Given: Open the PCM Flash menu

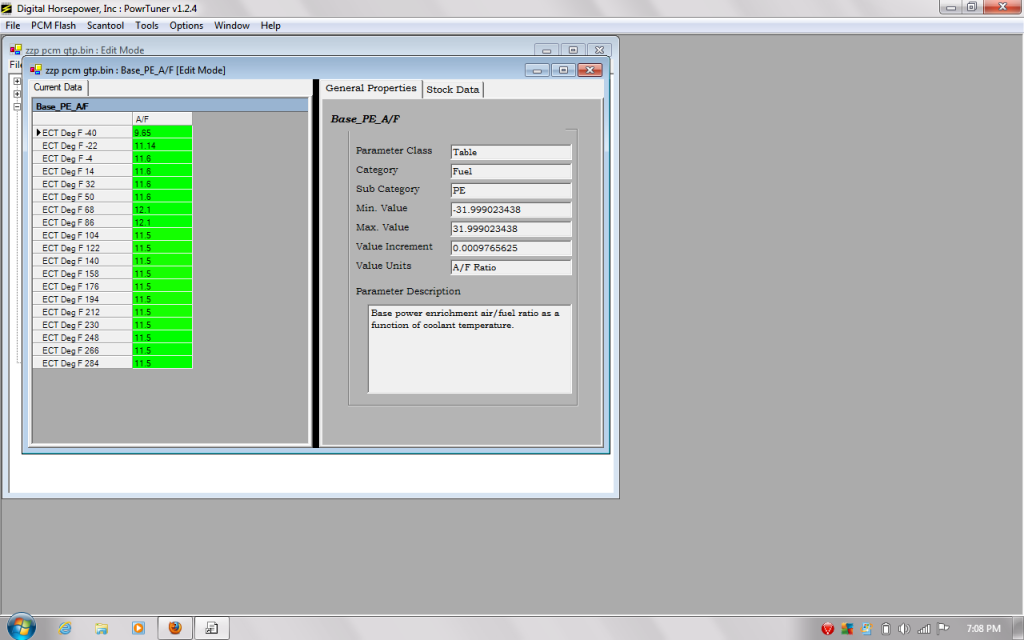Looking at the screenshot, I should tap(54, 25).
